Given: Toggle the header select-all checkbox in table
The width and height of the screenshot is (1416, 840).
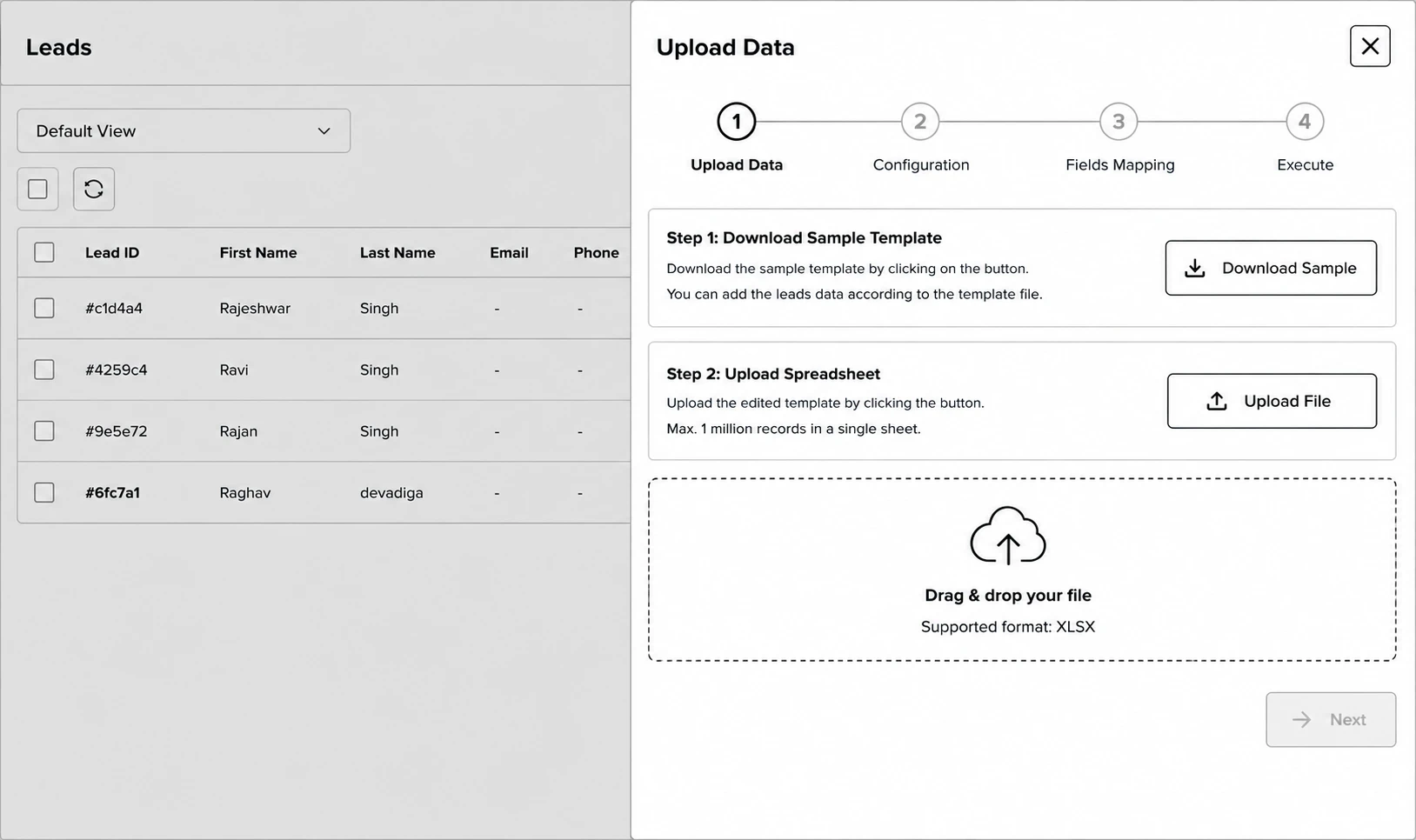Looking at the screenshot, I should 44,252.
